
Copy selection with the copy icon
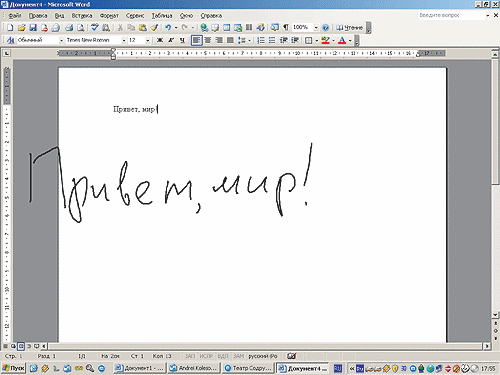pos(131,28)
